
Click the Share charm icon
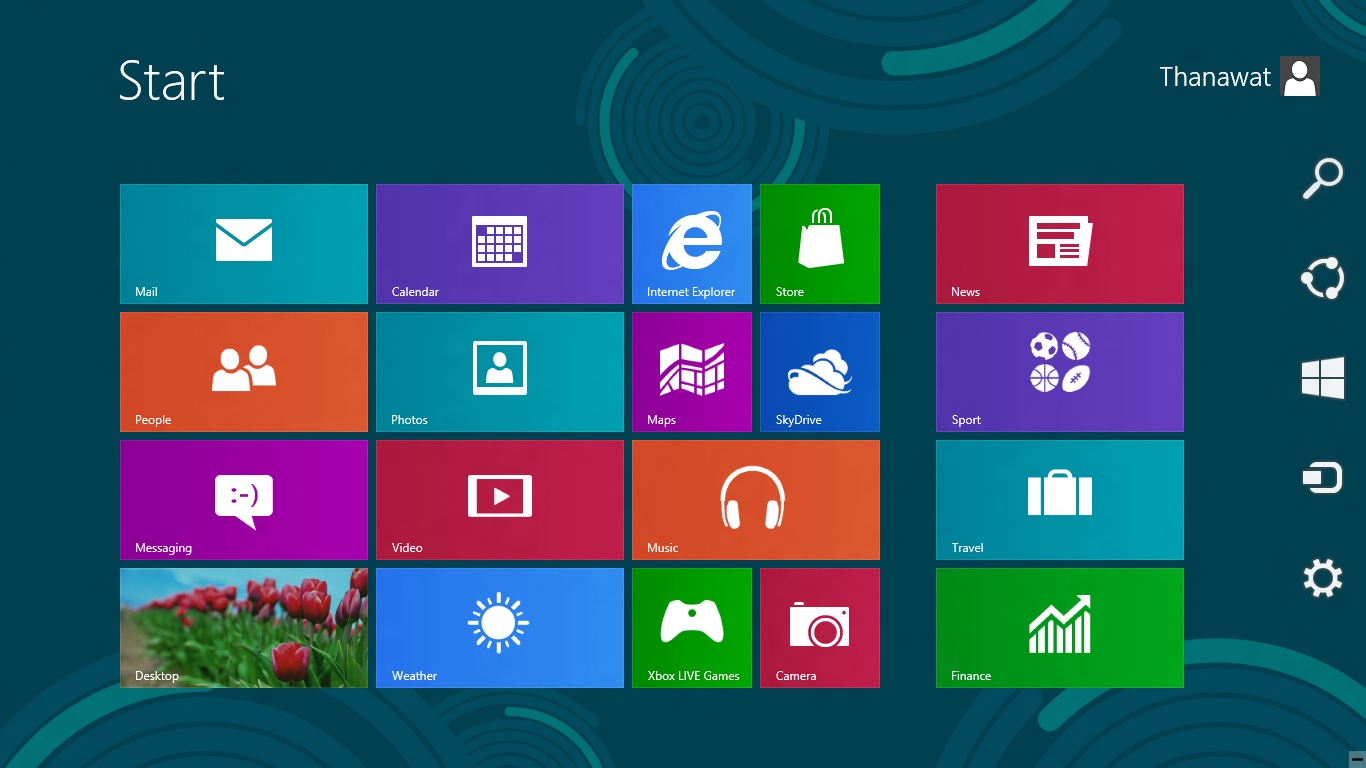click(x=1322, y=278)
